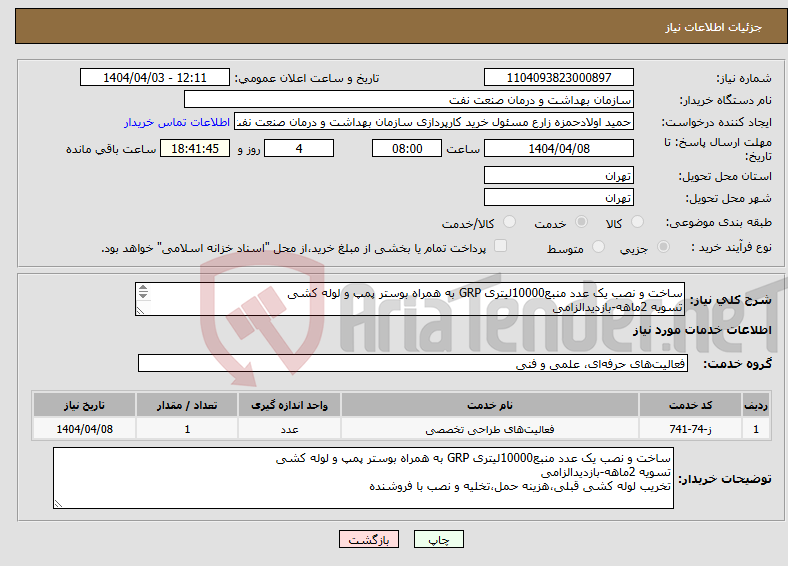Screen dimensions: 788x566
Task: Click service code cell ز-74-741
Action: coord(691,429)
